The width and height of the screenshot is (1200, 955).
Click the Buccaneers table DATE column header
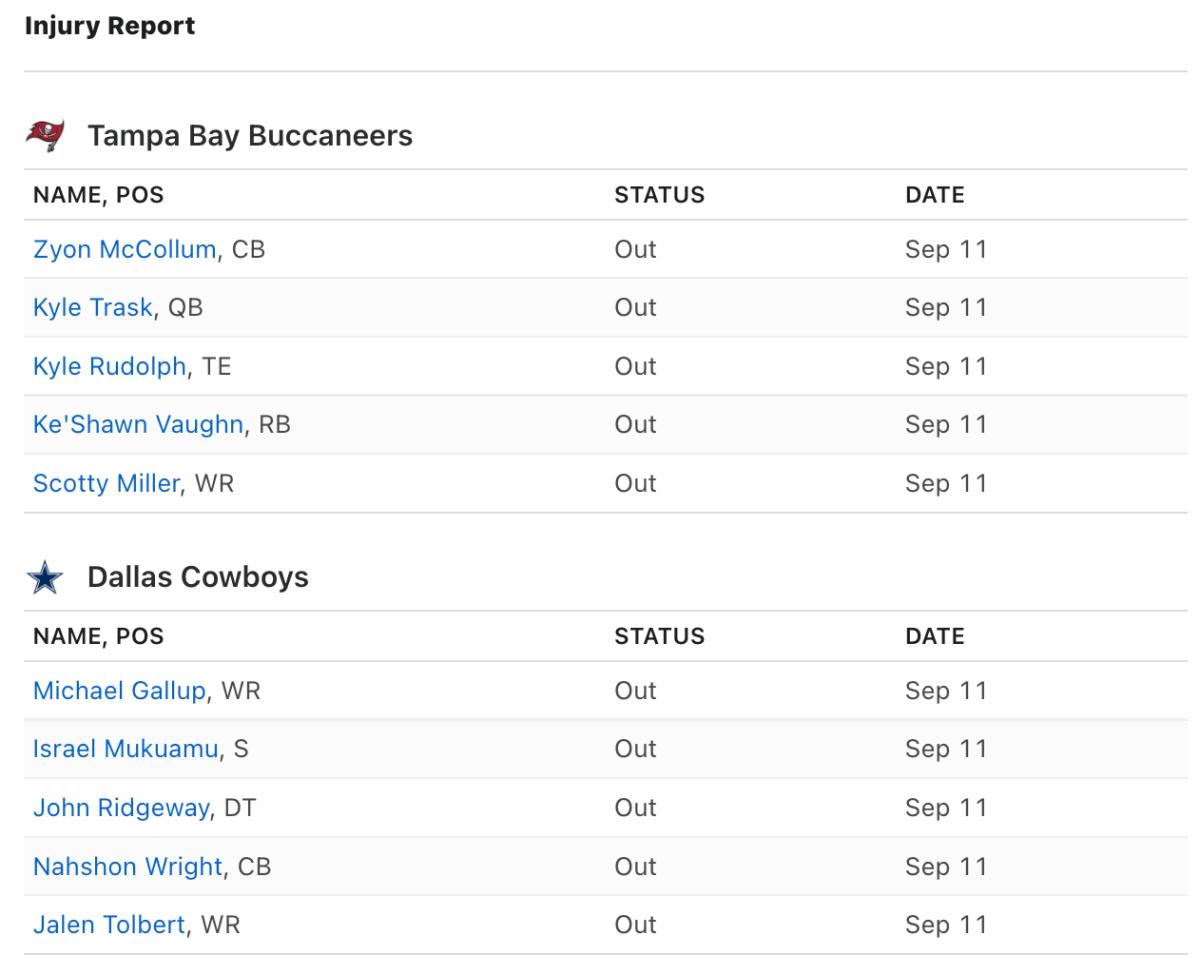(934, 195)
